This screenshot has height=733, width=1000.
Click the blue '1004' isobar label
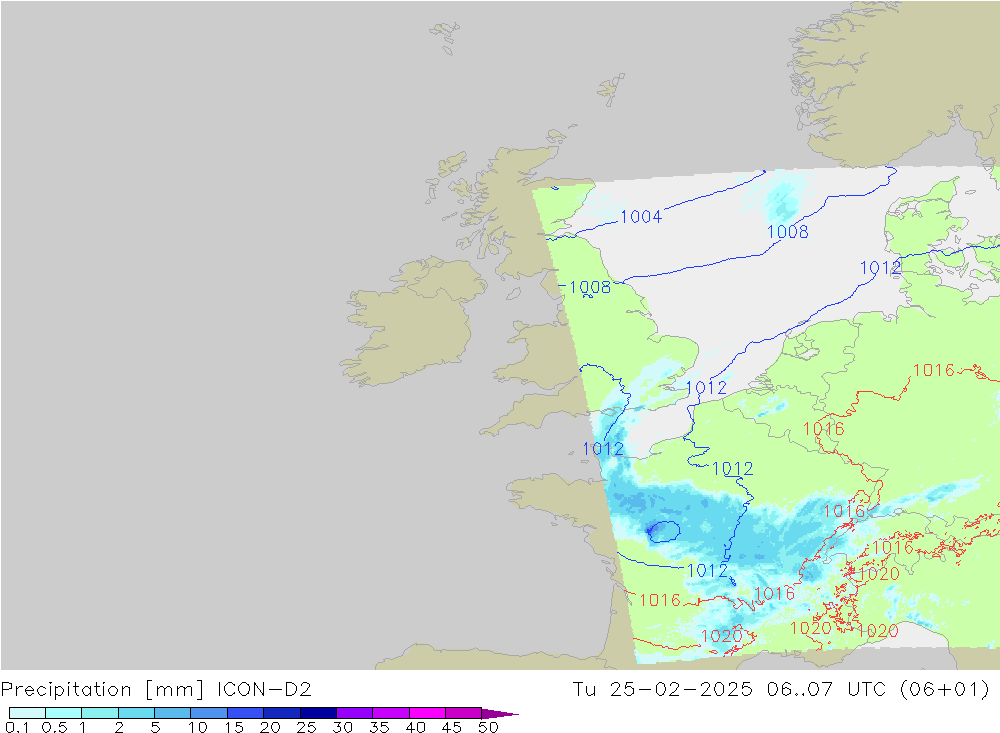point(641,217)
